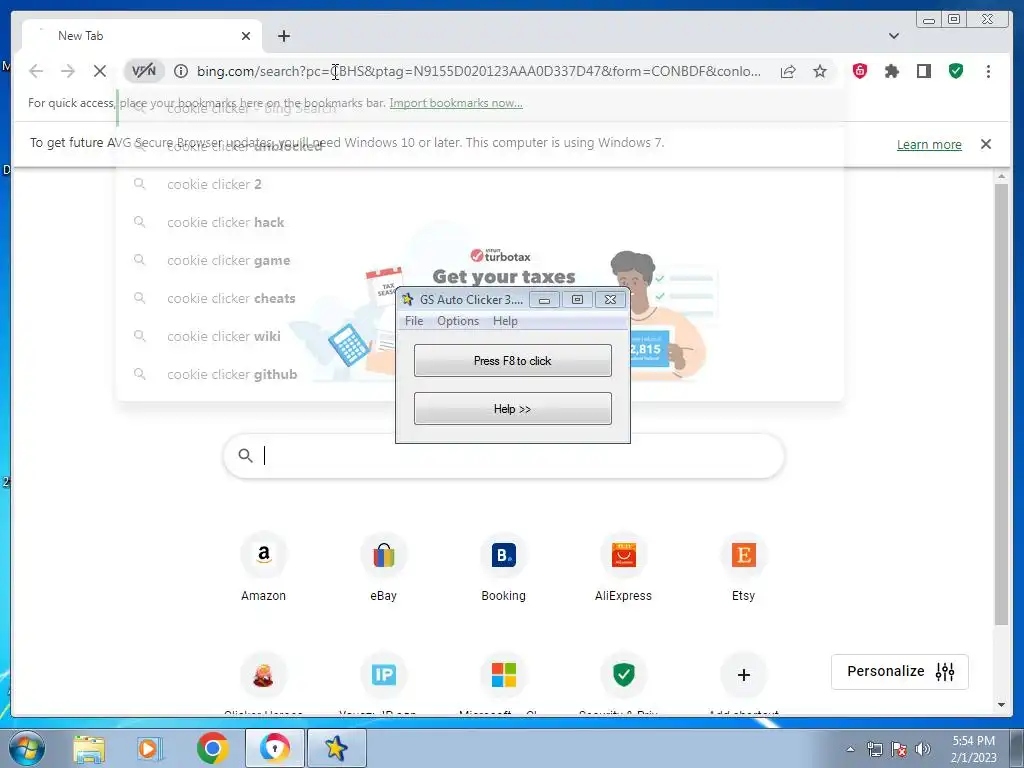Go back using the browser back arrow

tap(36, 71)
